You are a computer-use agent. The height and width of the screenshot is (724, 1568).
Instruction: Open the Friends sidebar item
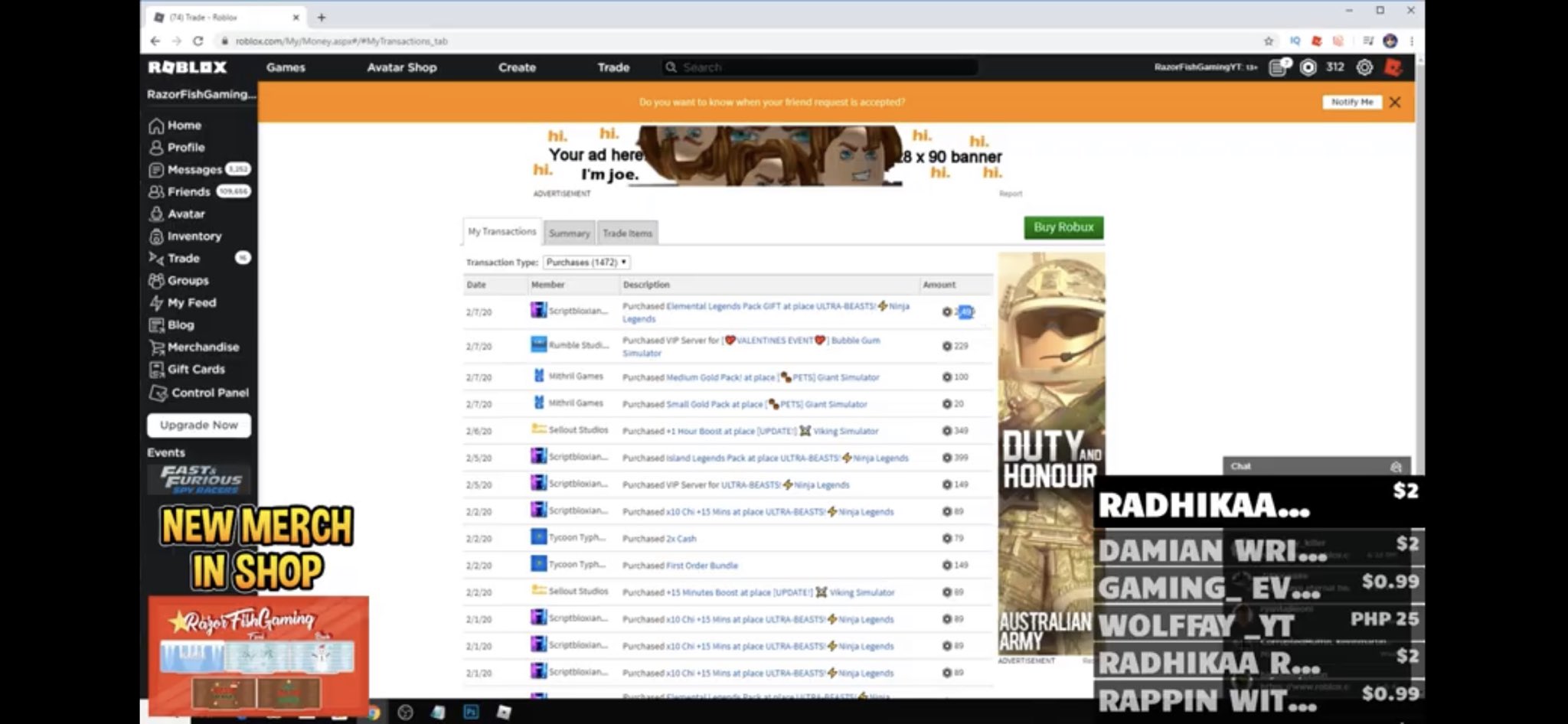199,192
